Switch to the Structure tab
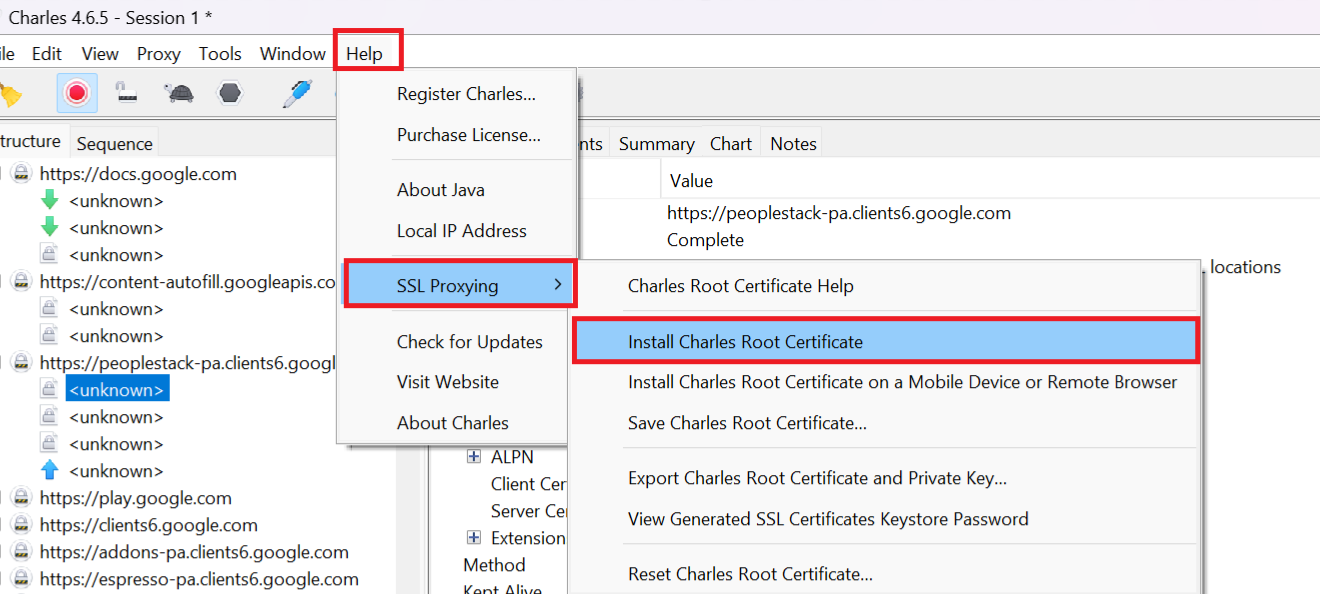Viewport: 1320px width, 594px height. tap(32, 142)
